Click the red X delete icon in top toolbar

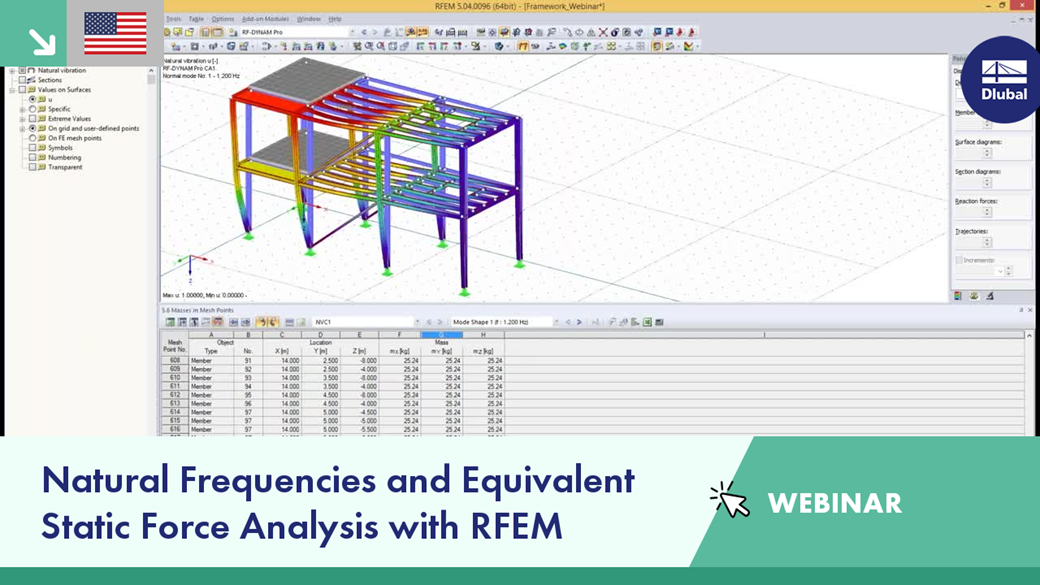(603, 32)
